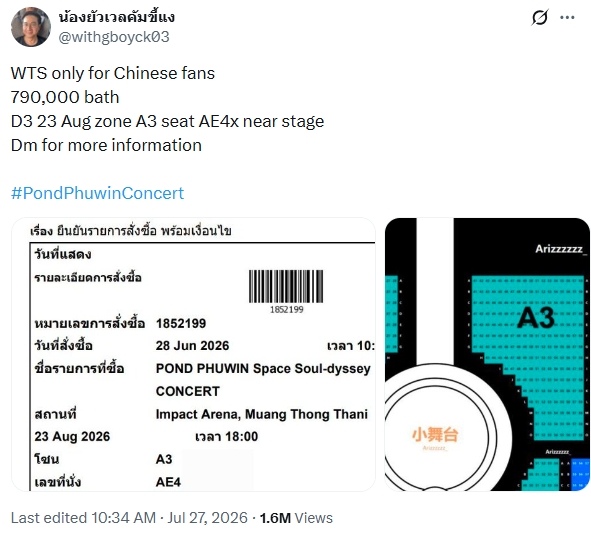
Task: Click the order number 1852199 text
Action: [x=181, y=323]
